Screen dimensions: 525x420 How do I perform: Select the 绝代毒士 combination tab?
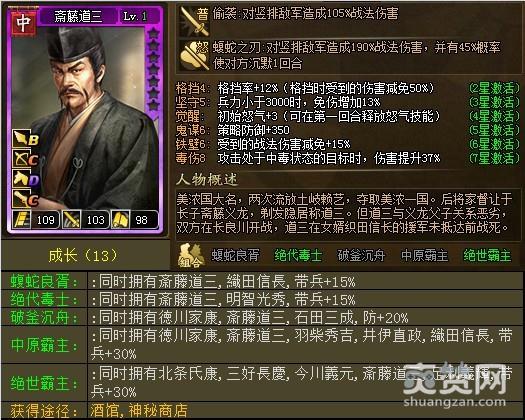point(298,256)
